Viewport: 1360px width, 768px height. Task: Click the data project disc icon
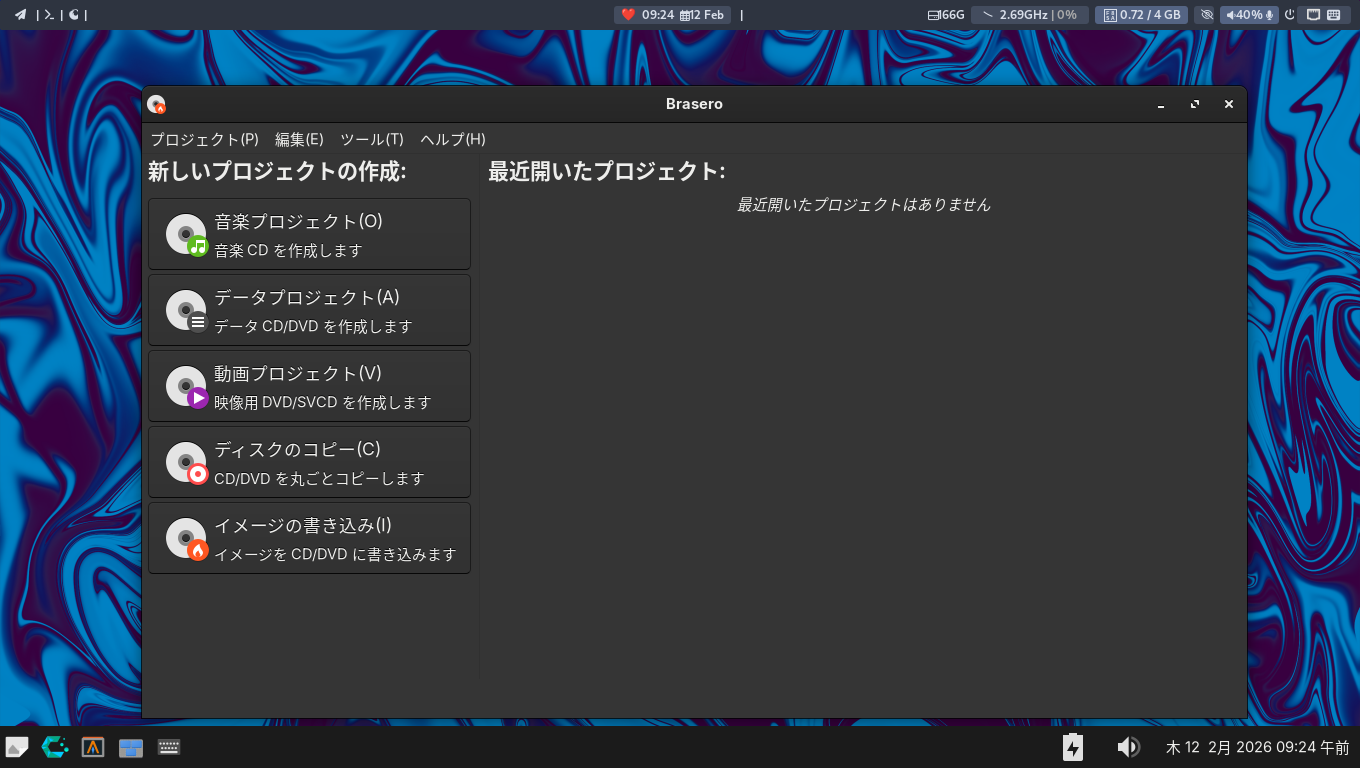click(187, 310)
